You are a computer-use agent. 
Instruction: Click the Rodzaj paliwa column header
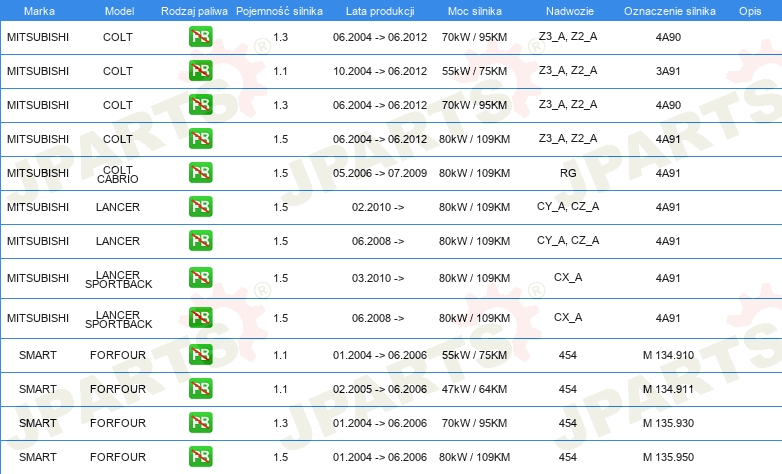(194, 11)
